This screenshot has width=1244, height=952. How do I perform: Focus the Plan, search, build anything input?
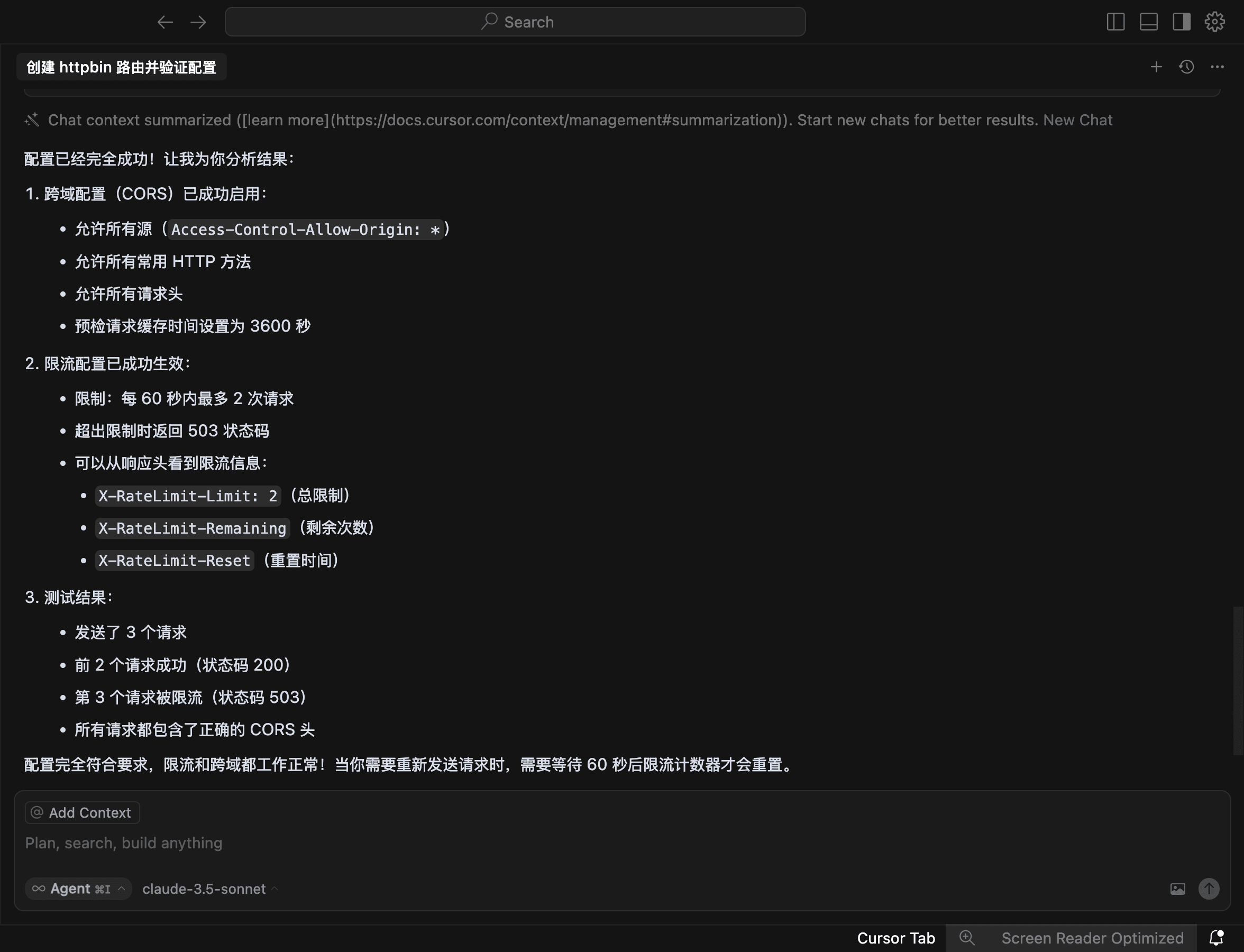[x=621, y=843]
